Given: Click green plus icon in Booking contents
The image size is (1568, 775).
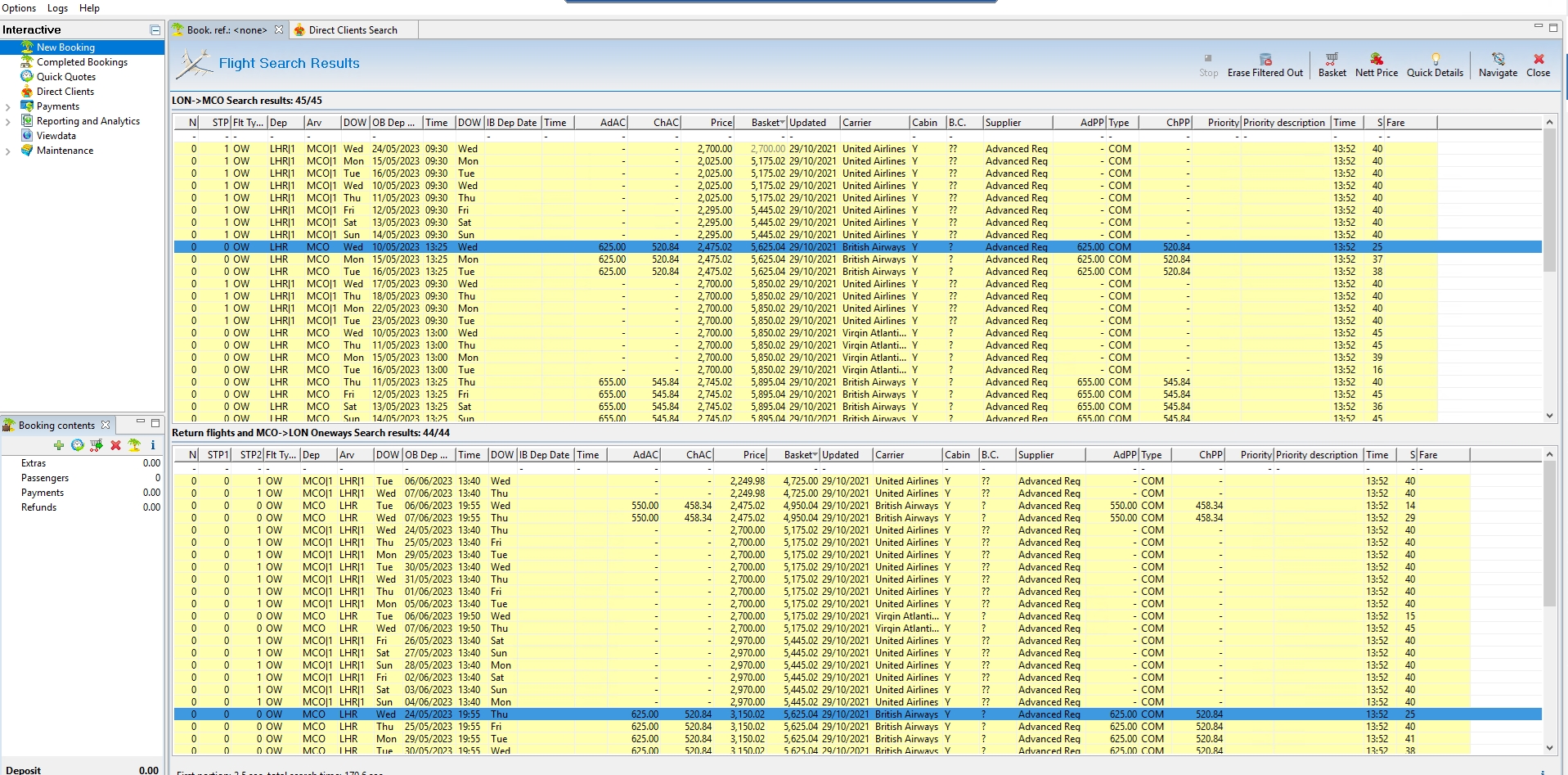Looking at the screenshot, I should [59, 445].
